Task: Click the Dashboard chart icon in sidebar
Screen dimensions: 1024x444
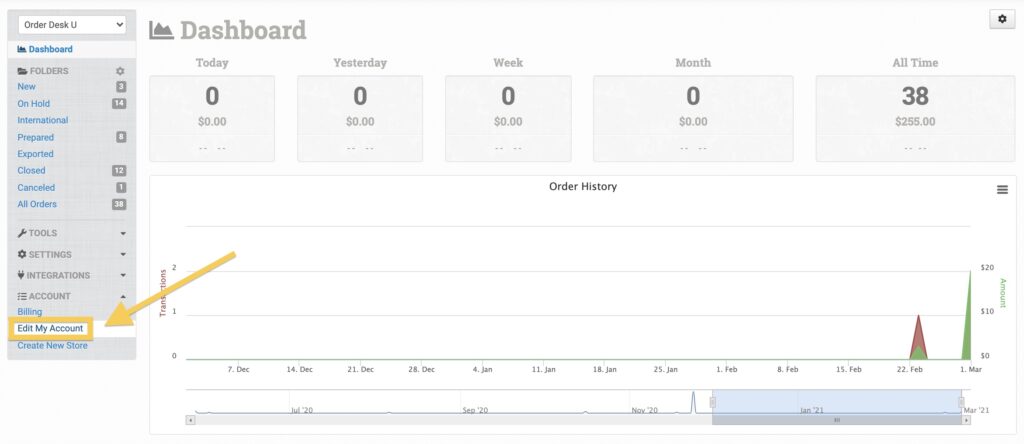Action: pyautogui.click(x=22, y=49)
